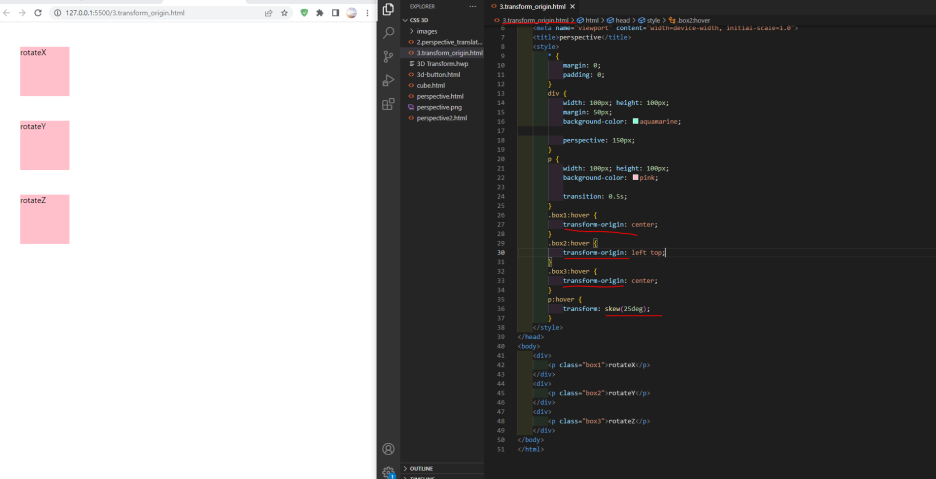
Task: Open the Extensions view
Action: coord(388,105)
